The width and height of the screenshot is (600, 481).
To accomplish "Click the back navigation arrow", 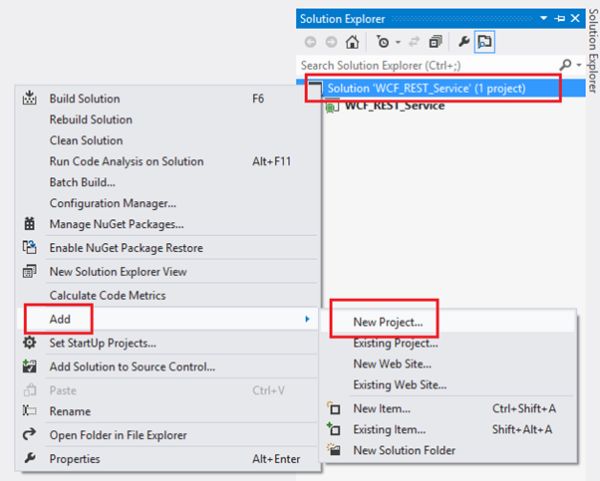I will click(x=311, y=43).
